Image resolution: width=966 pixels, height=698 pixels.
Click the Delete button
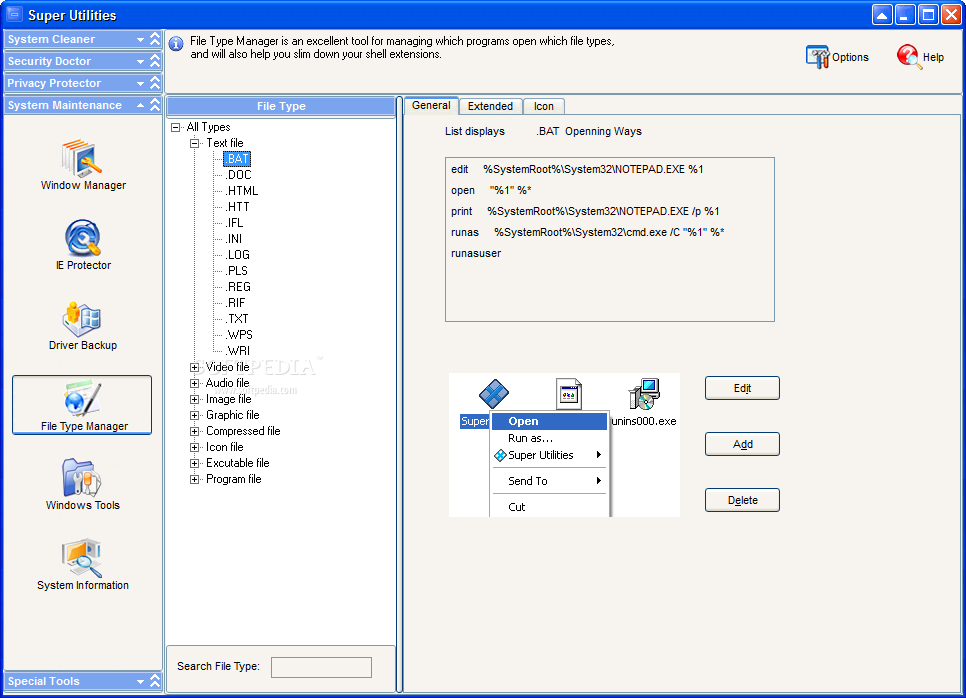[742, 500]
